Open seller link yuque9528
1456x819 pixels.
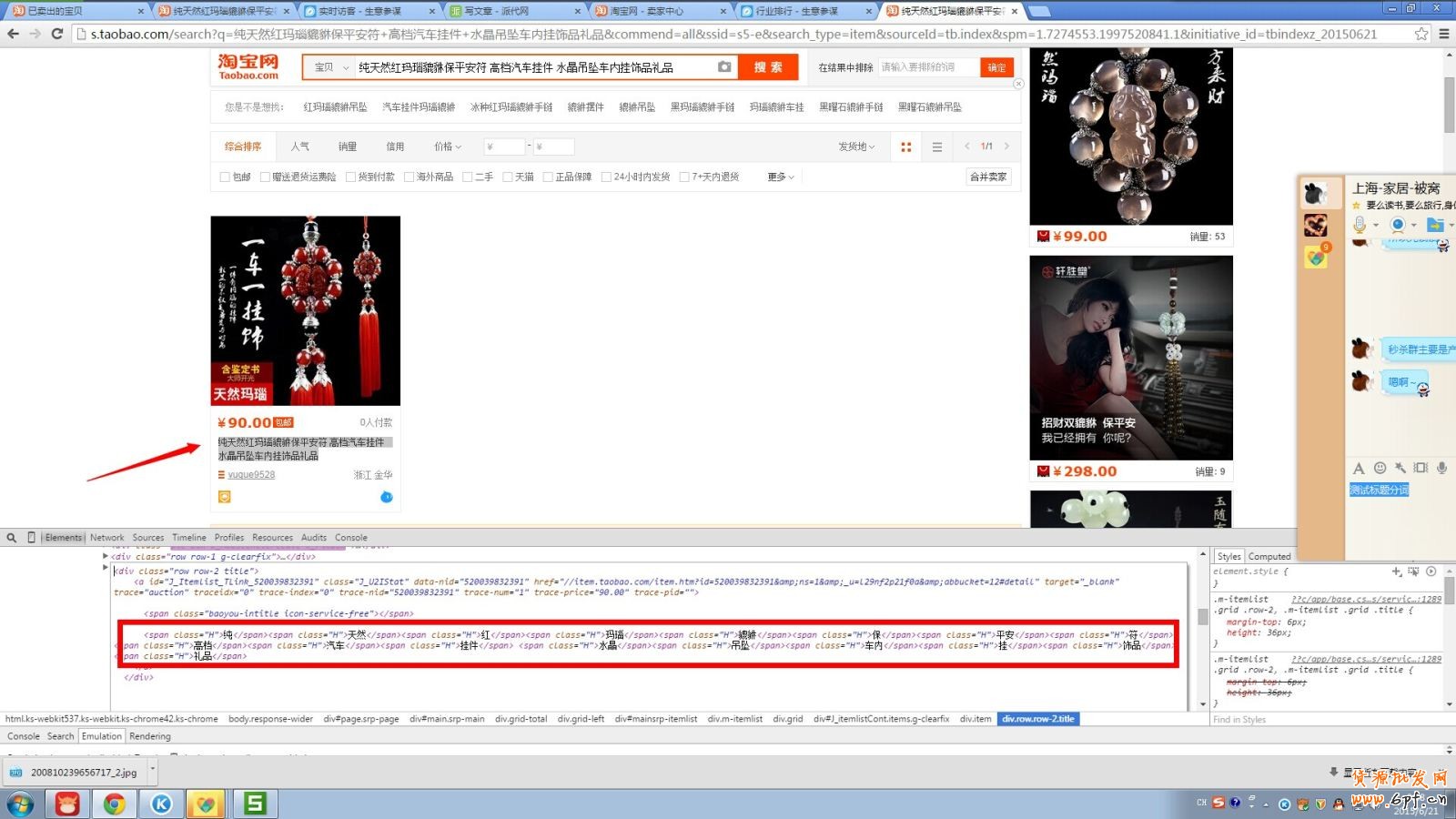[251, 475]
